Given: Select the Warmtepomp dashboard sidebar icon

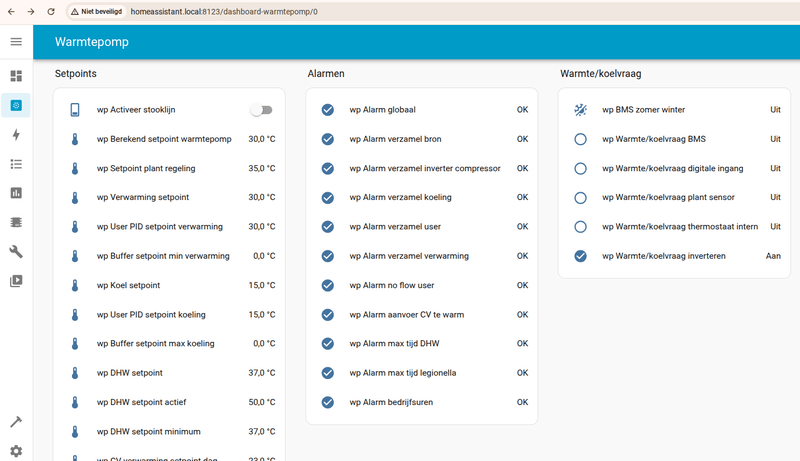Looking at the screenshot, I should (16, 106).
